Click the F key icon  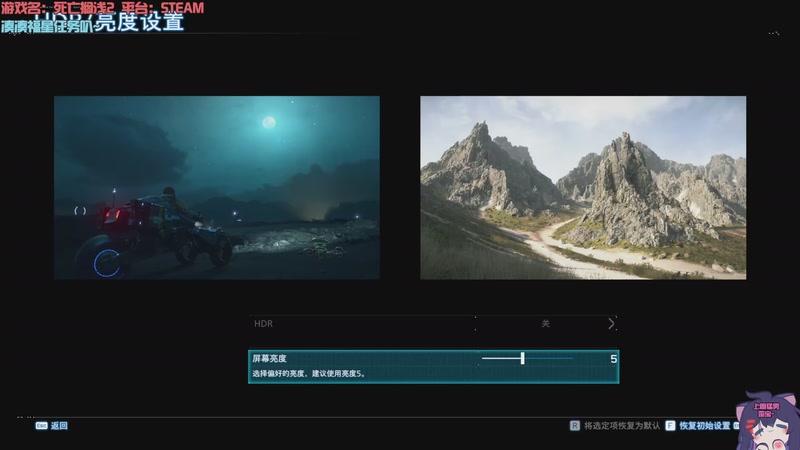pyautogui.click(x=670, y=426)
